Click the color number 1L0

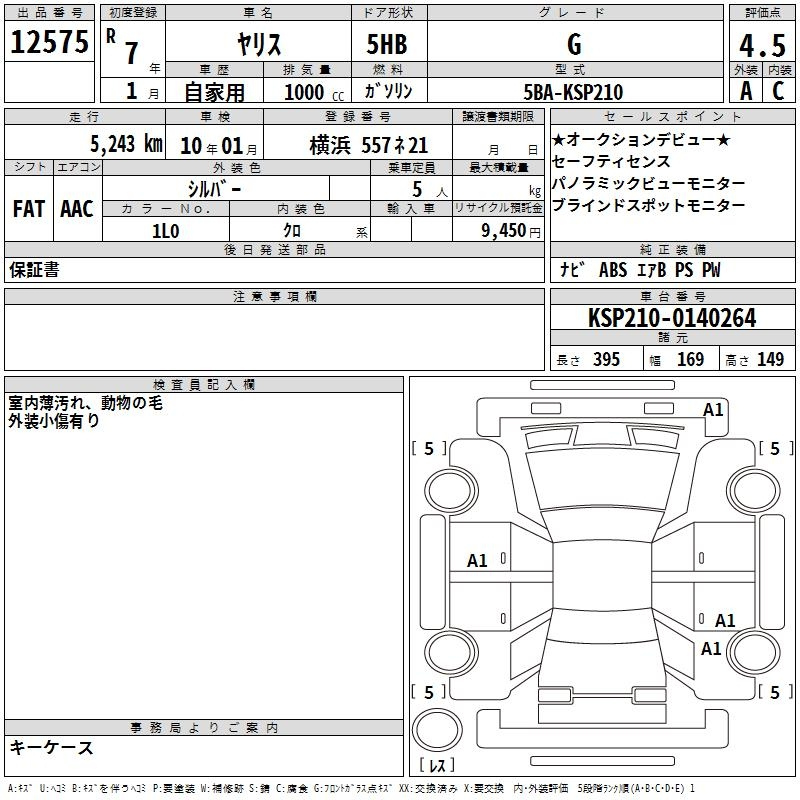[x=165, y=230]
